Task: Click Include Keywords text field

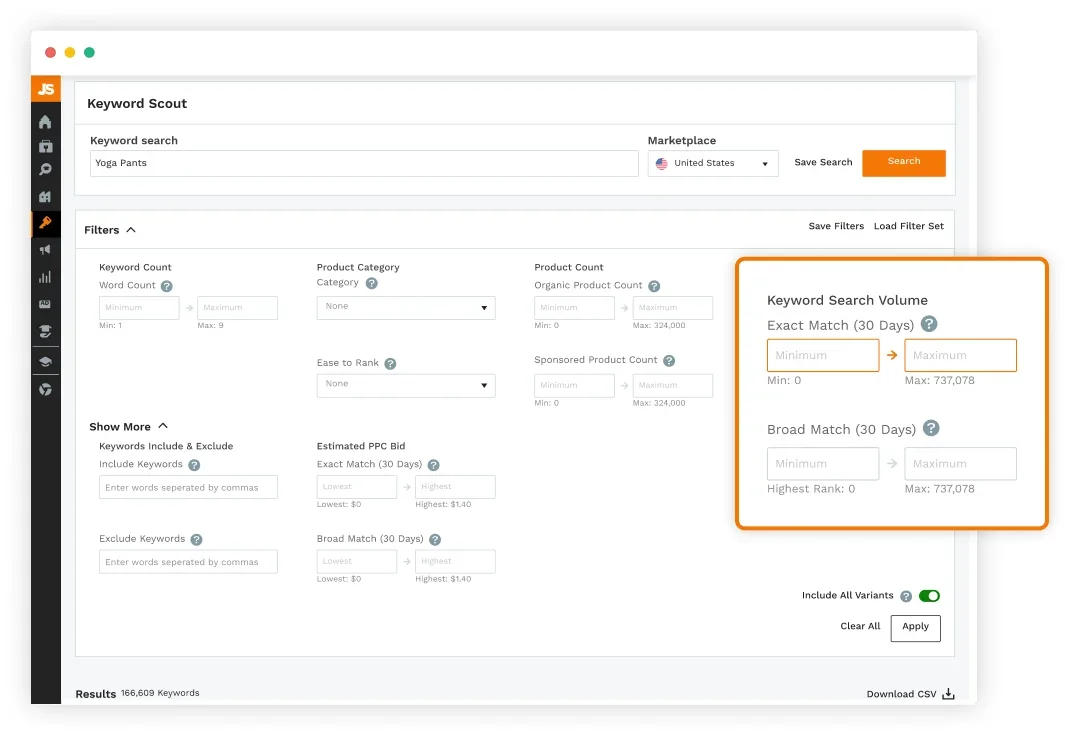Action: tap(188, 487)
